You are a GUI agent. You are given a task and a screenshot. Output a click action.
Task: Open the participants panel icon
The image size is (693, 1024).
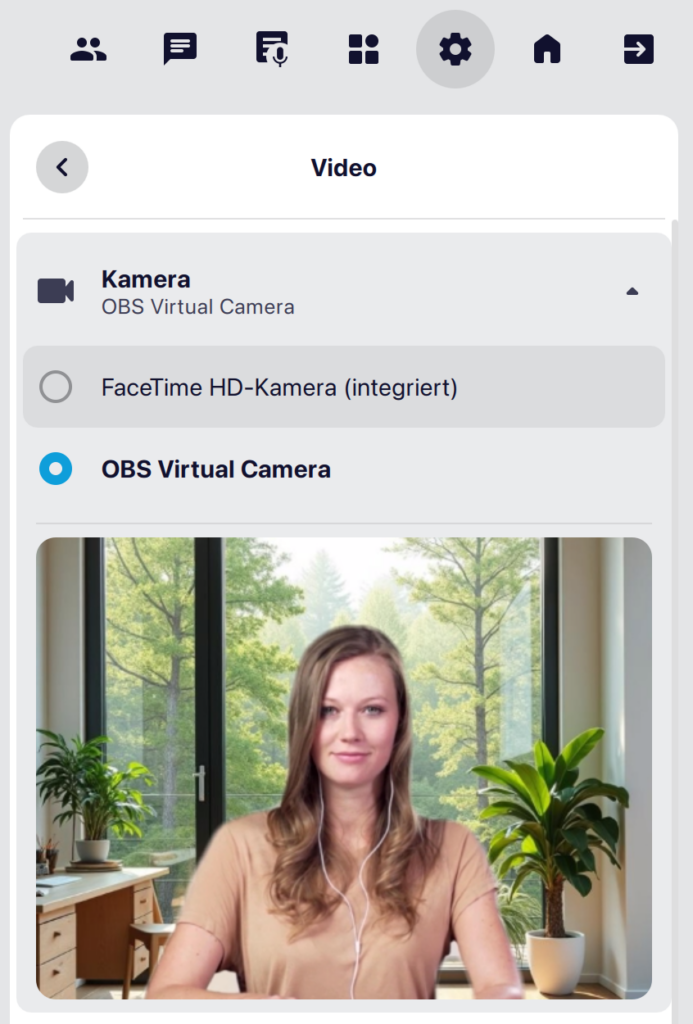point(88,49)
